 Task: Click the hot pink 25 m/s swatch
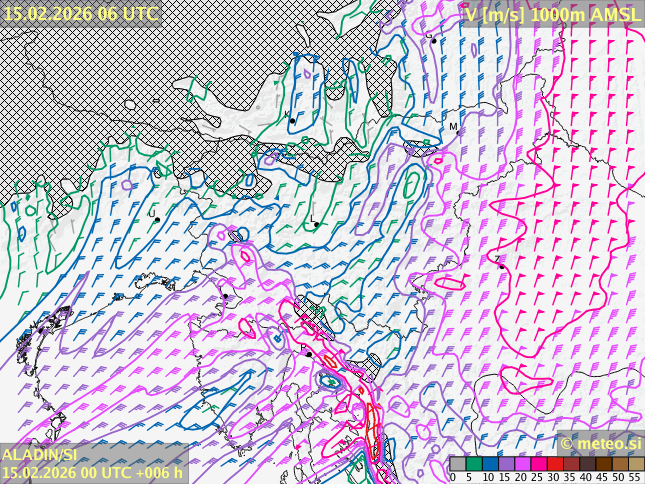(x=538, y=463)
